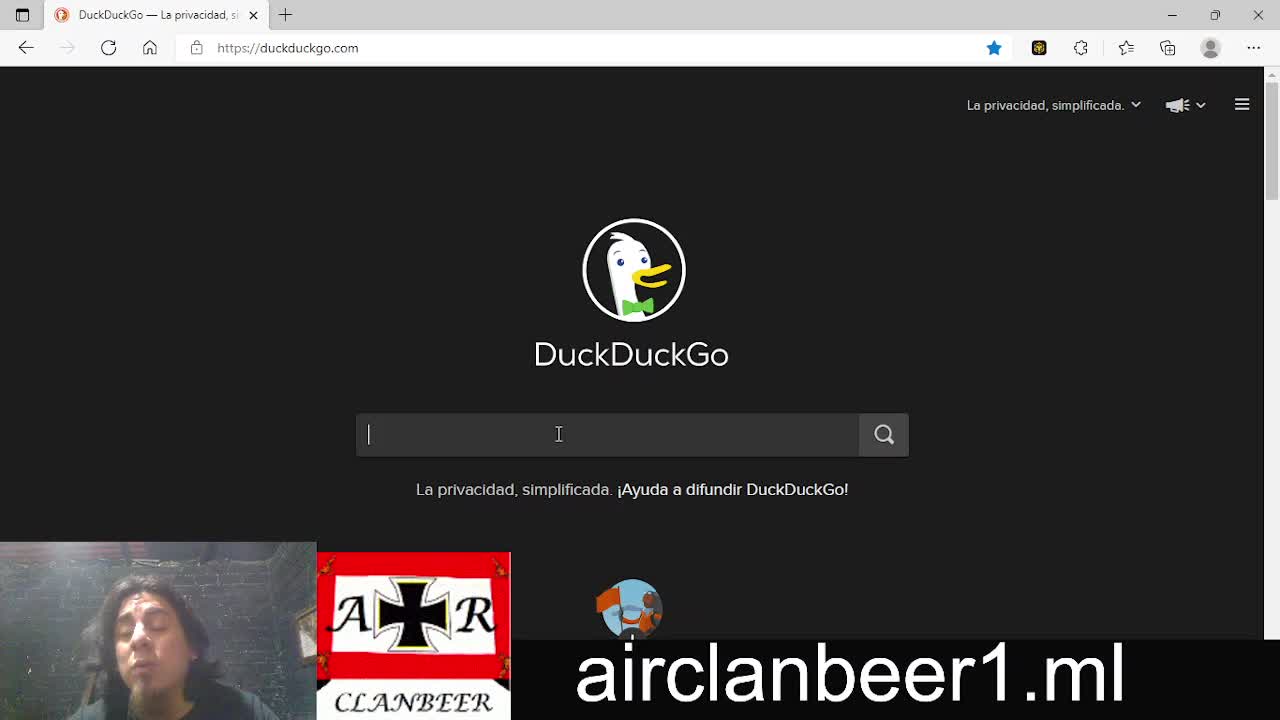Expand 'La privacidad, simplificada.' dropdown

(x=1053, y=105)
